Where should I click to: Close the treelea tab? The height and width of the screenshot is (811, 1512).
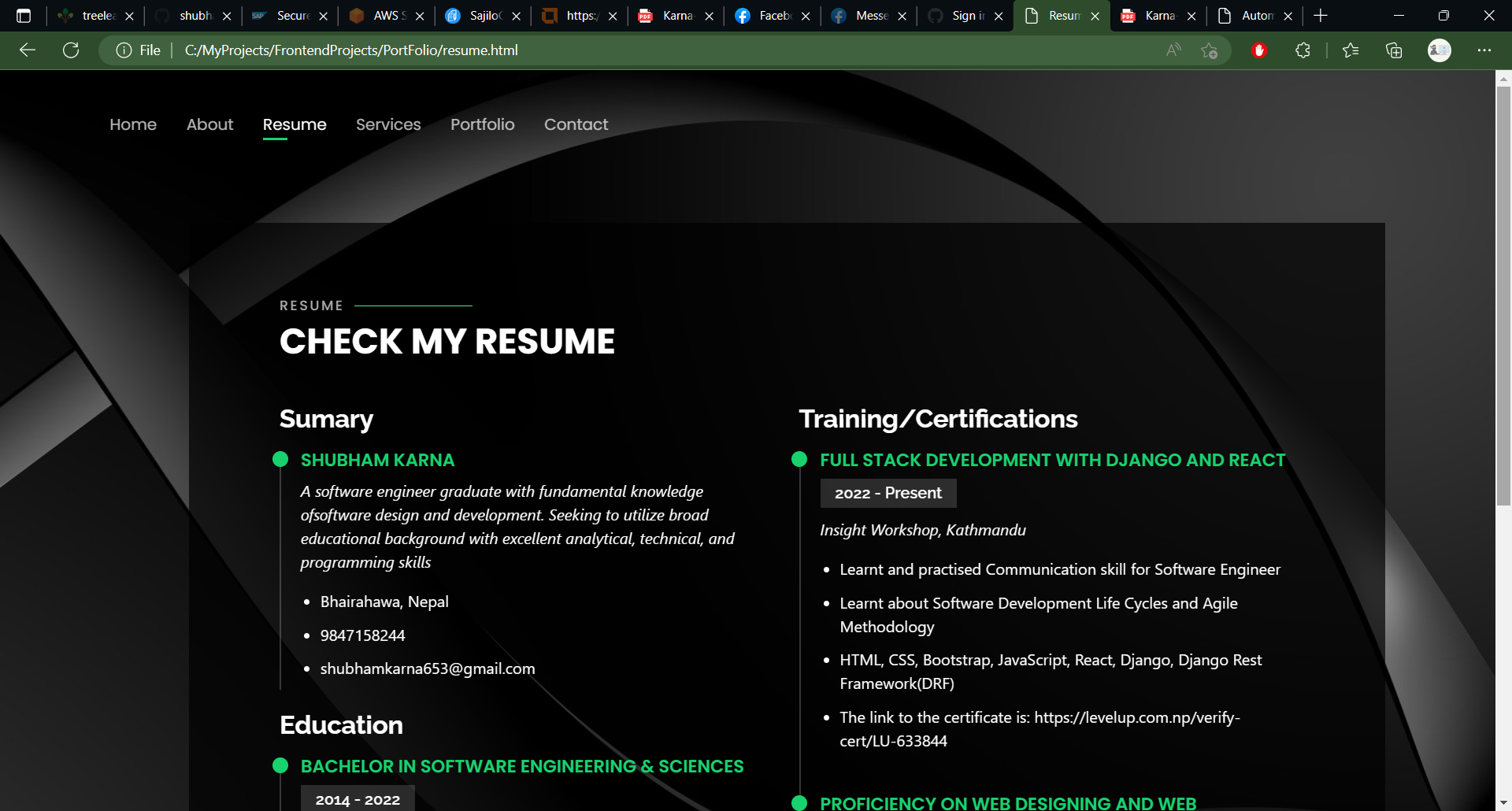[129, 16]
